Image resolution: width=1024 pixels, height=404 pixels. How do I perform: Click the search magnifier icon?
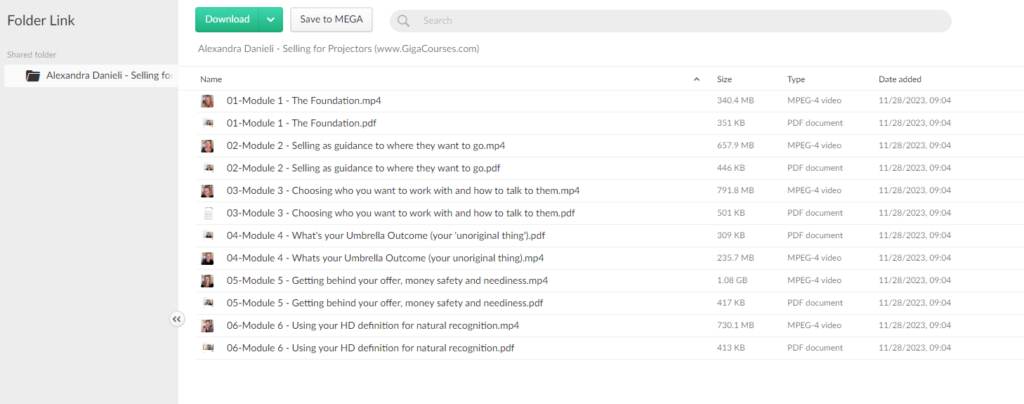point(404,20)
